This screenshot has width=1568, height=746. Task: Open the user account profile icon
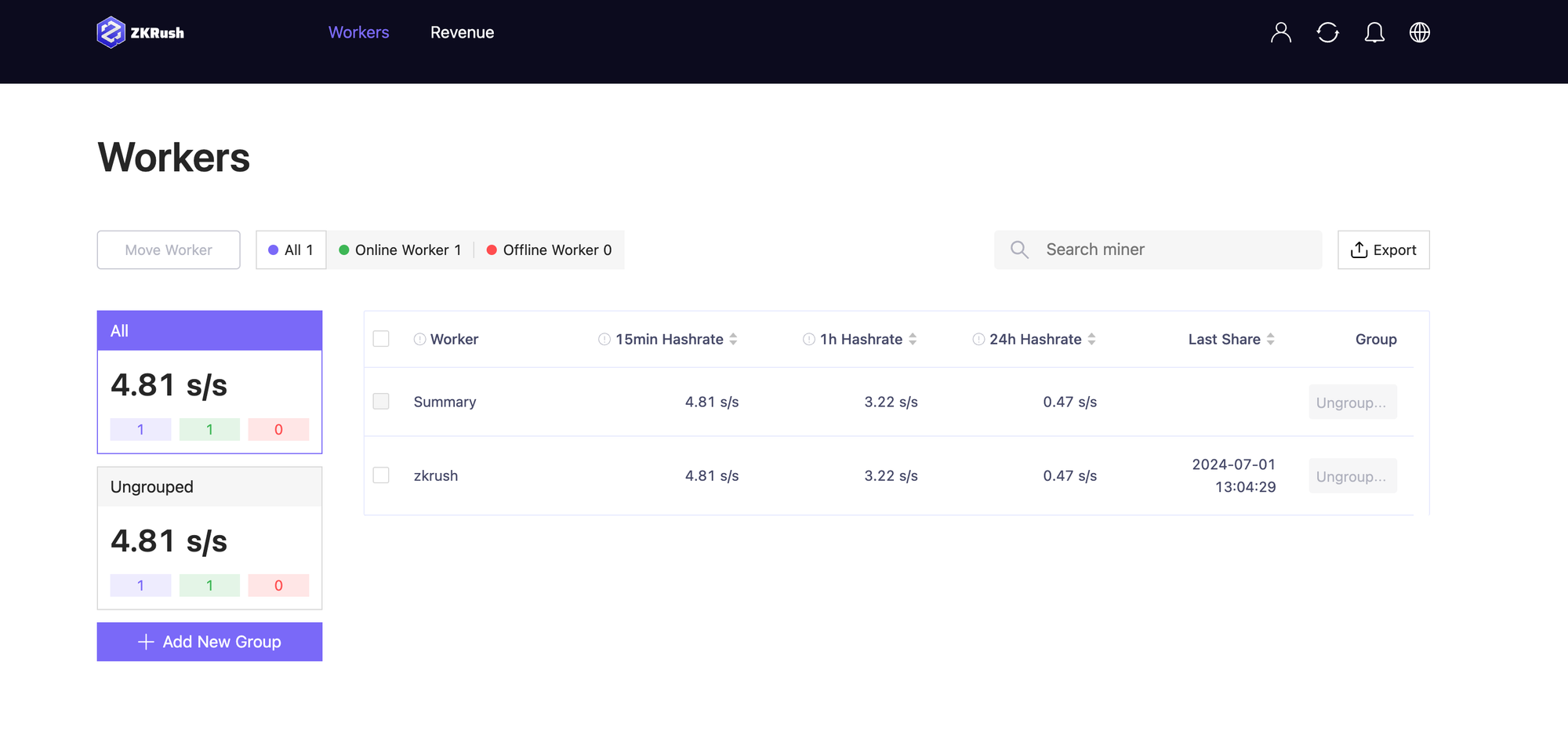point(1280,32)
